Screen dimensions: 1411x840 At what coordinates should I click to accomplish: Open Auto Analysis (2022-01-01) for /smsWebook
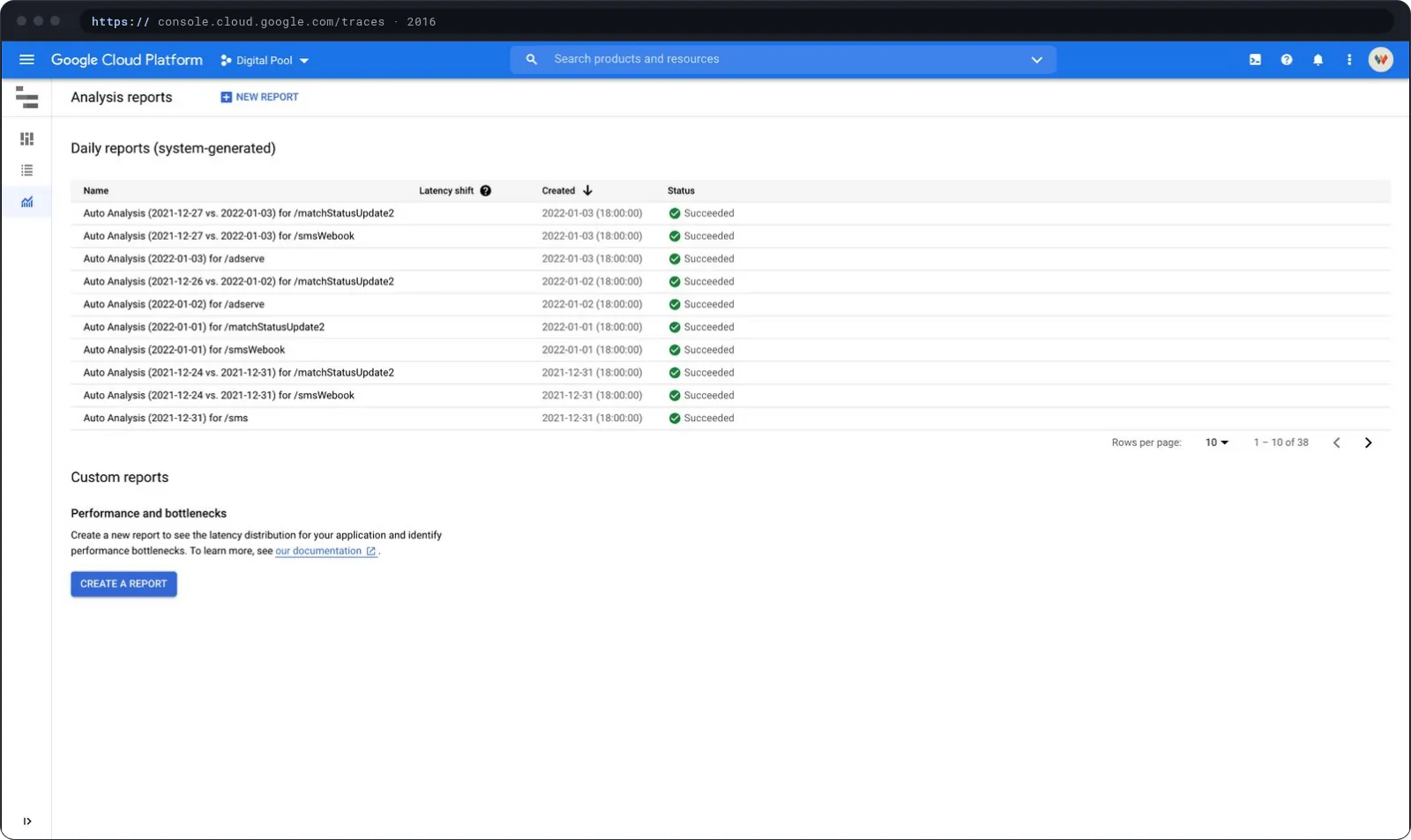(x=184, y=350)
